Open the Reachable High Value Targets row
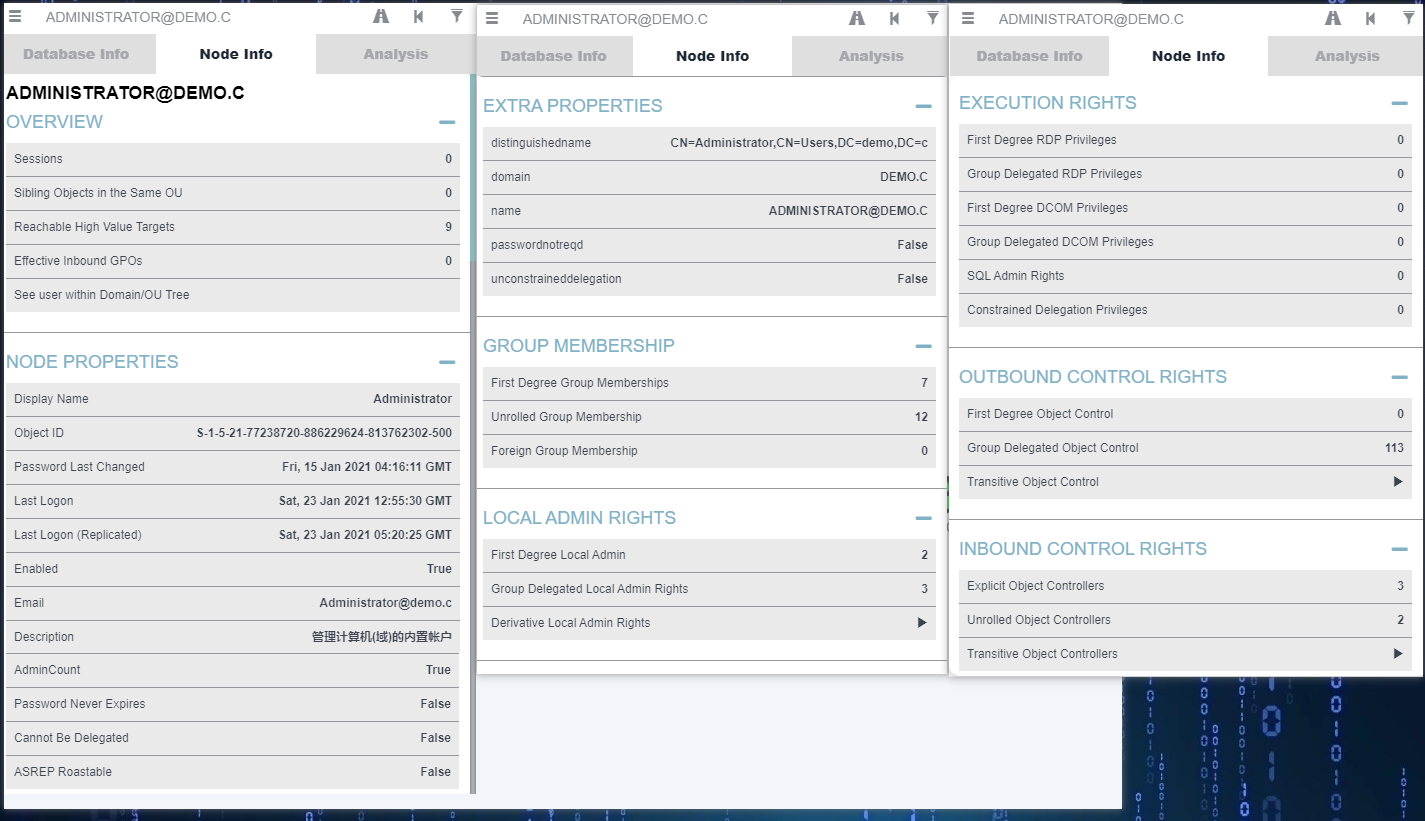The image size is (1425, 821). (x=232, y=227)
